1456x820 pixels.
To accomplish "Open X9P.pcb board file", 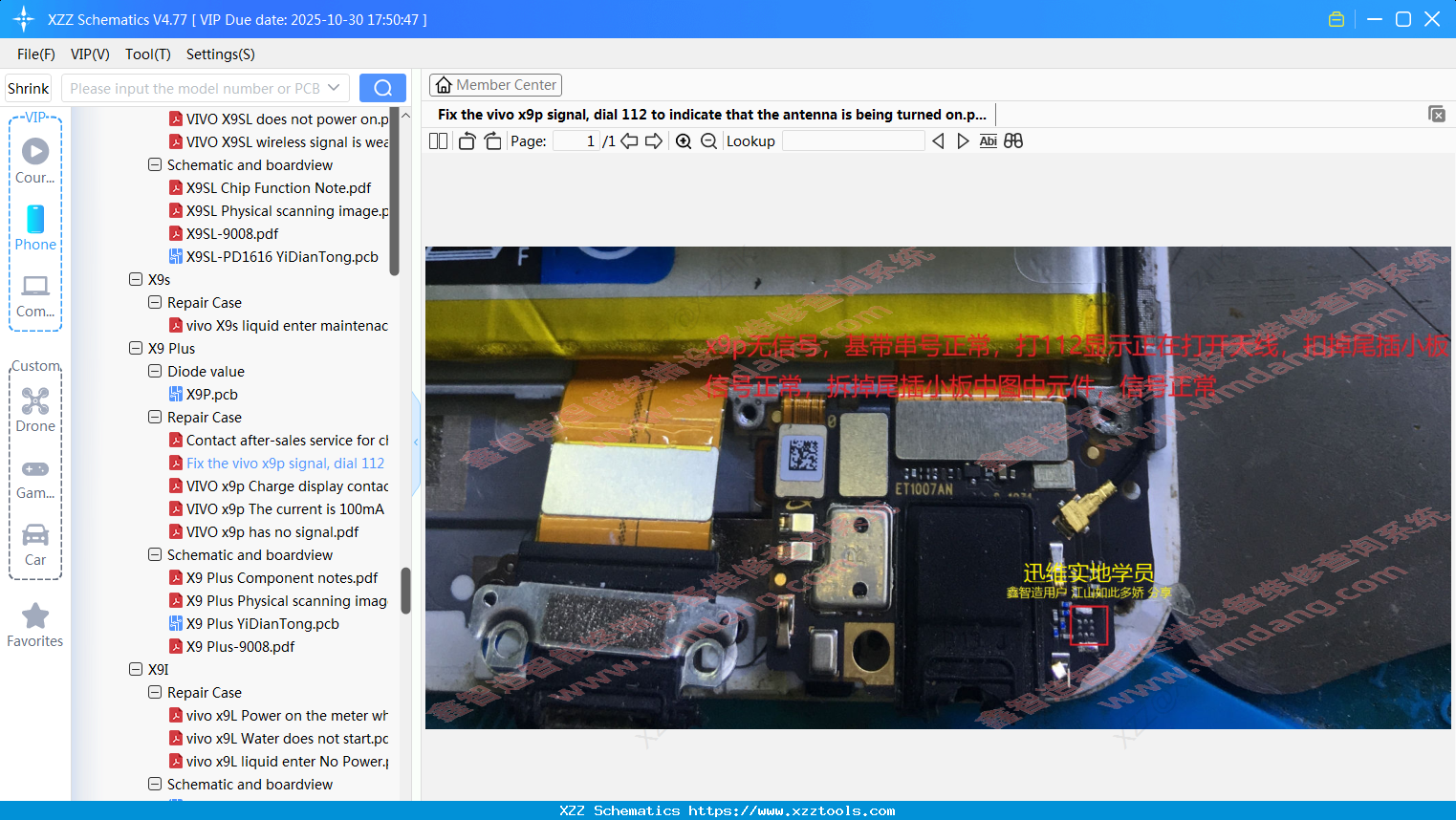I will point(212,394).
